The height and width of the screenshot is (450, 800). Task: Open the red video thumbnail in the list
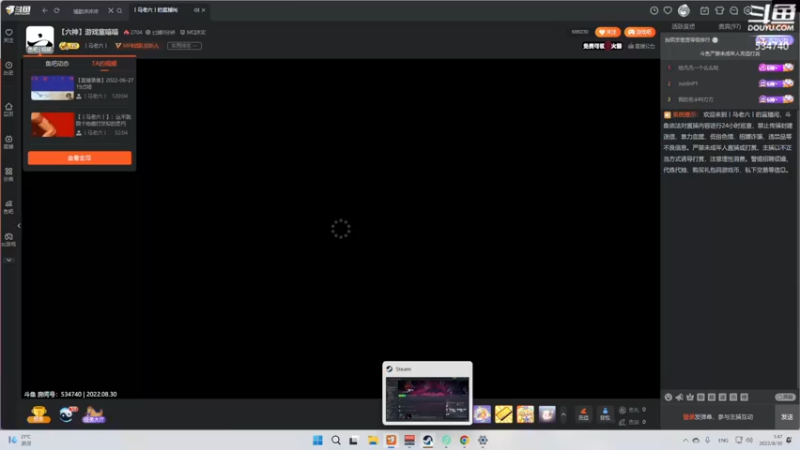pyautogui.click(x=53, y=124)
